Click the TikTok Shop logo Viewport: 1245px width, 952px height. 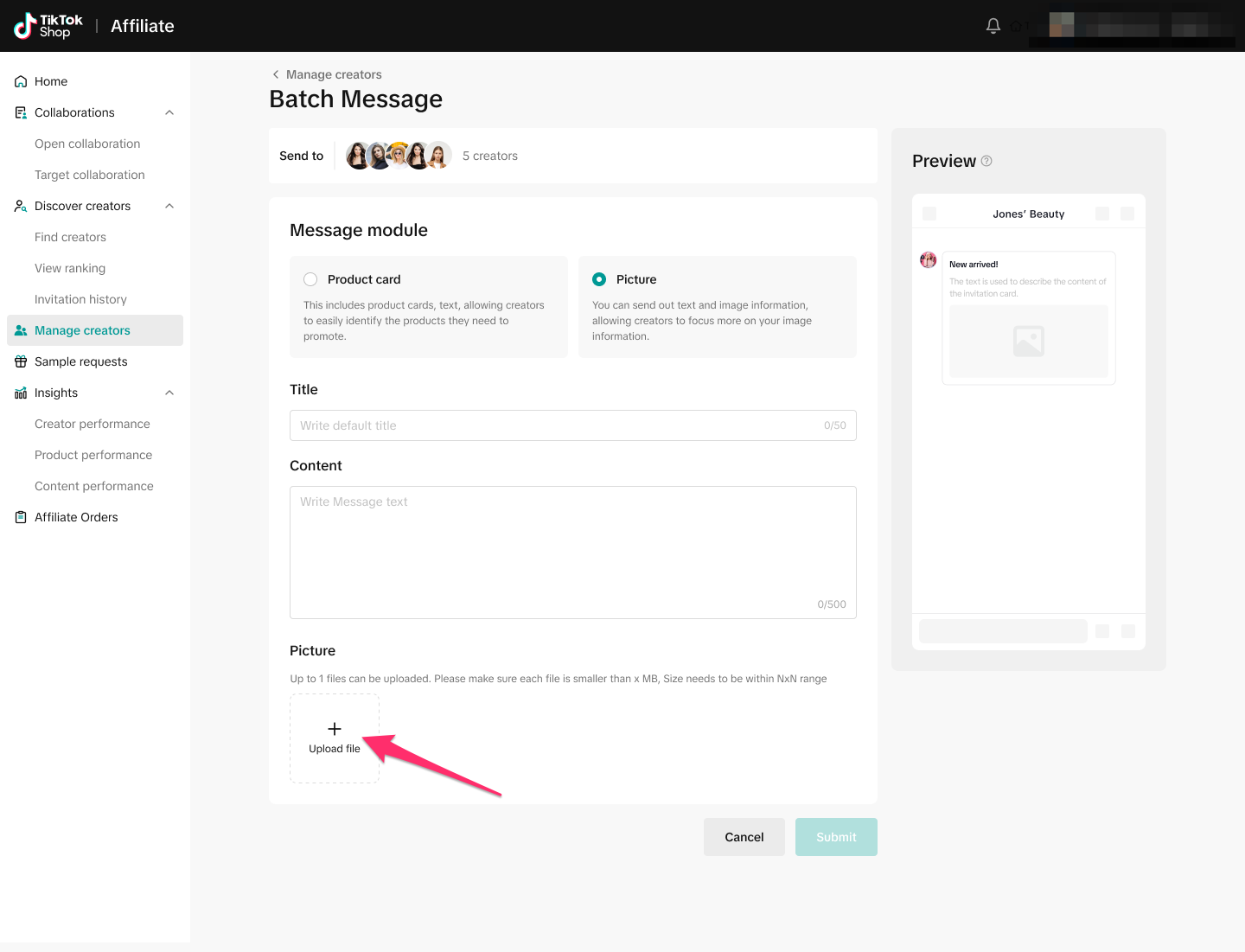[48, 26]
